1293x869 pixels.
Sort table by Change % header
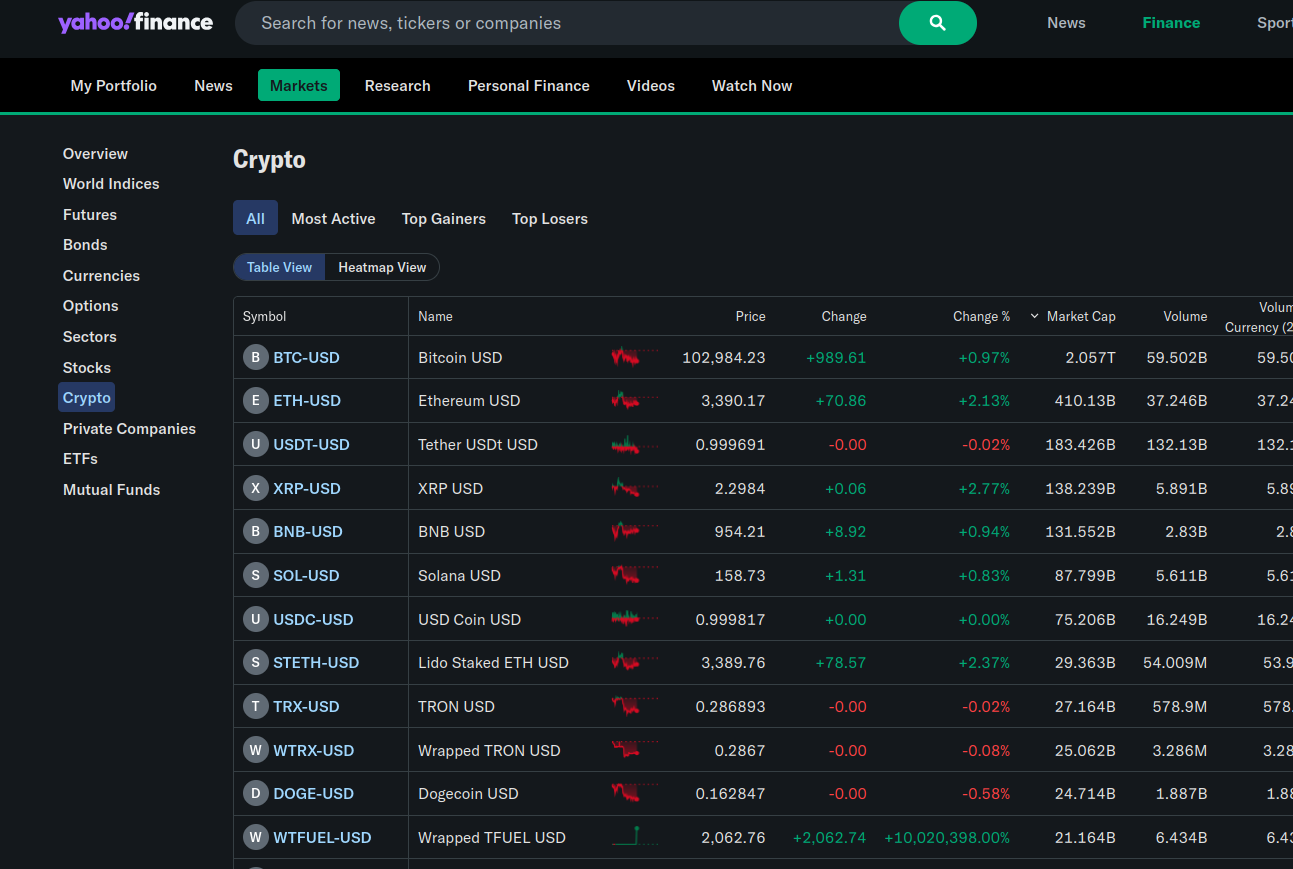point(981,317)
